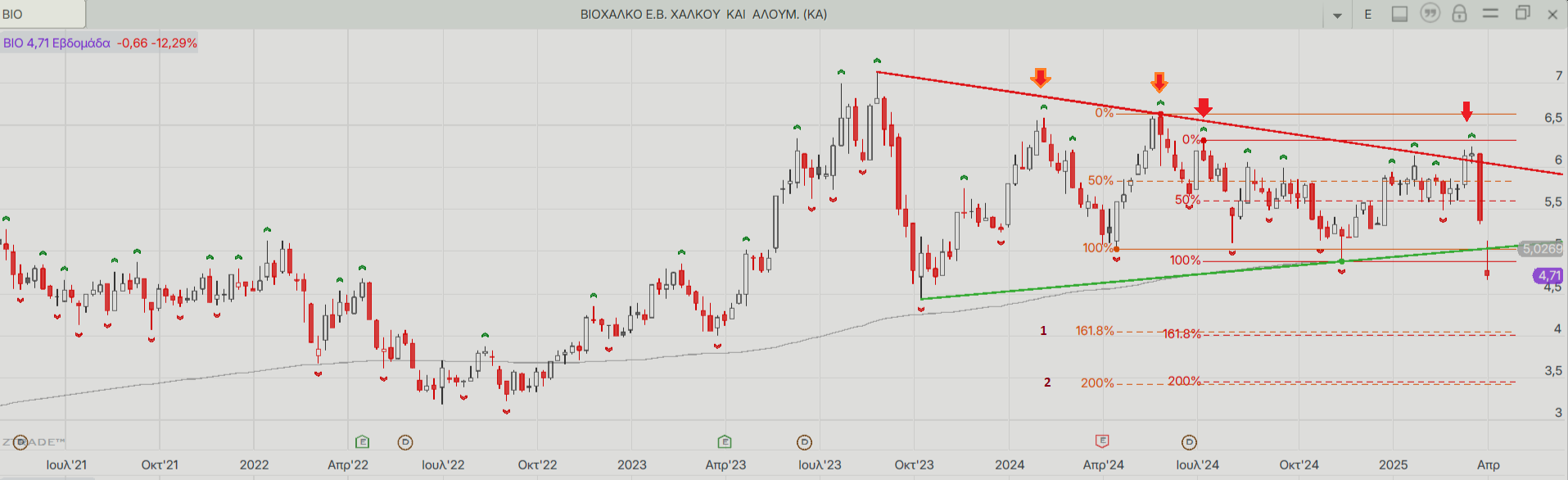
Task: Select the red 50% Fibonacci label
Action: (1187, 200)
